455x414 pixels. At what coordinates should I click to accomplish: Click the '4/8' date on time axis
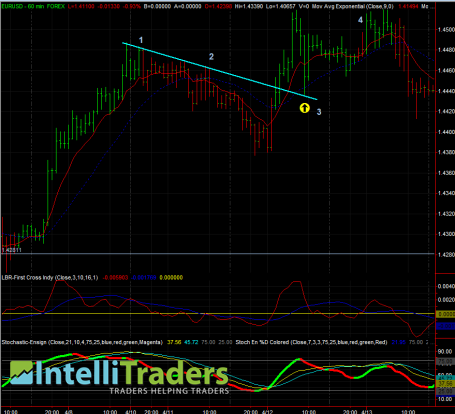pyautogui.click(x=69, y=412)
